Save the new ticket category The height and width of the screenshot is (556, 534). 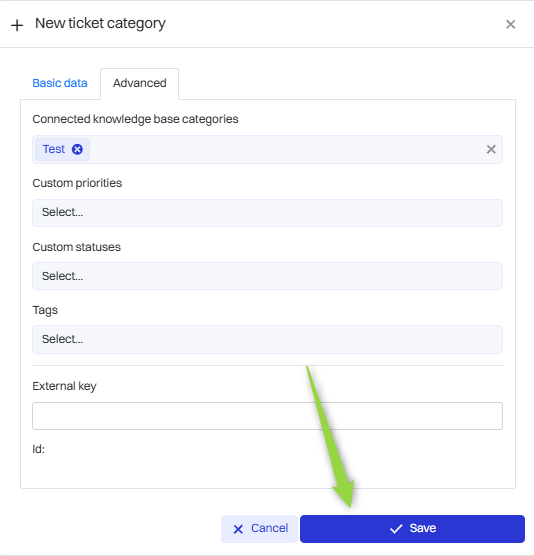click(x=412, y=529)
